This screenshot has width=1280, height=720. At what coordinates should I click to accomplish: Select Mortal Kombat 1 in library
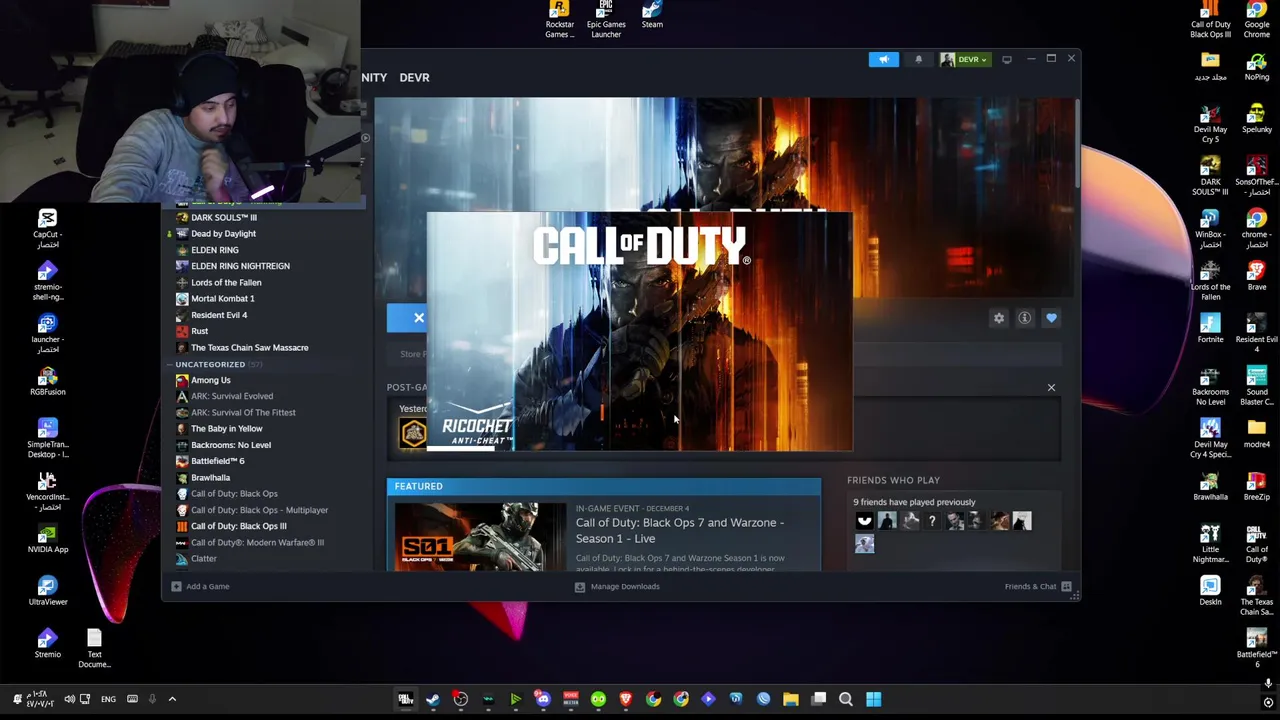click(x=222, y=298)
